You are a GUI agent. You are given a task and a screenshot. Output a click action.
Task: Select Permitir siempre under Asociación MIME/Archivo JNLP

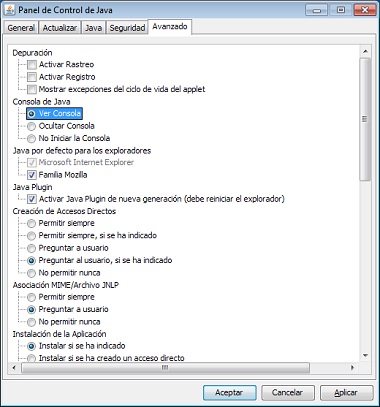click(31, 297)
